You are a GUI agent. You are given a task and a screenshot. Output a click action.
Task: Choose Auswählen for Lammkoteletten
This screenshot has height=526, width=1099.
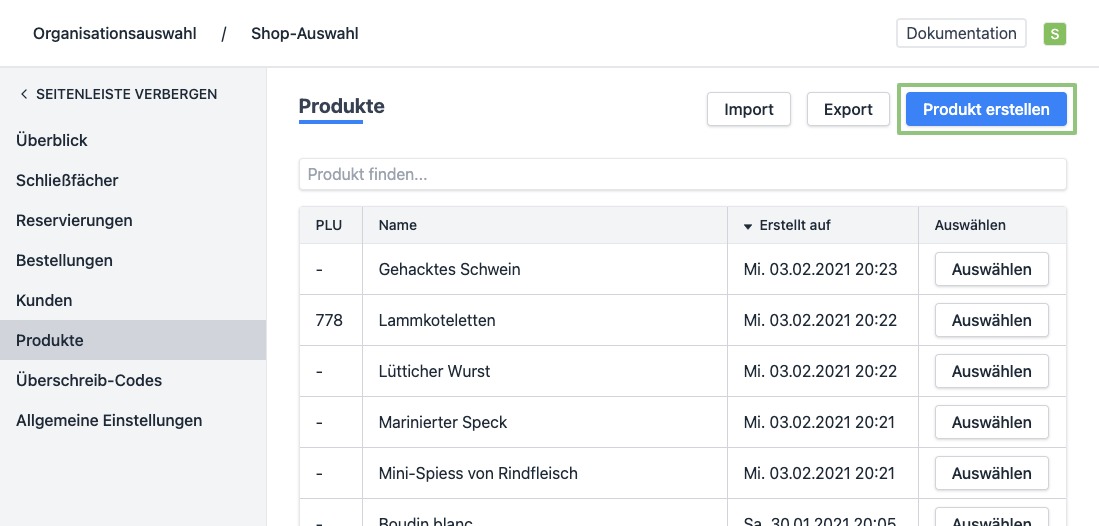pyautogui.click(x=991, y=320)
